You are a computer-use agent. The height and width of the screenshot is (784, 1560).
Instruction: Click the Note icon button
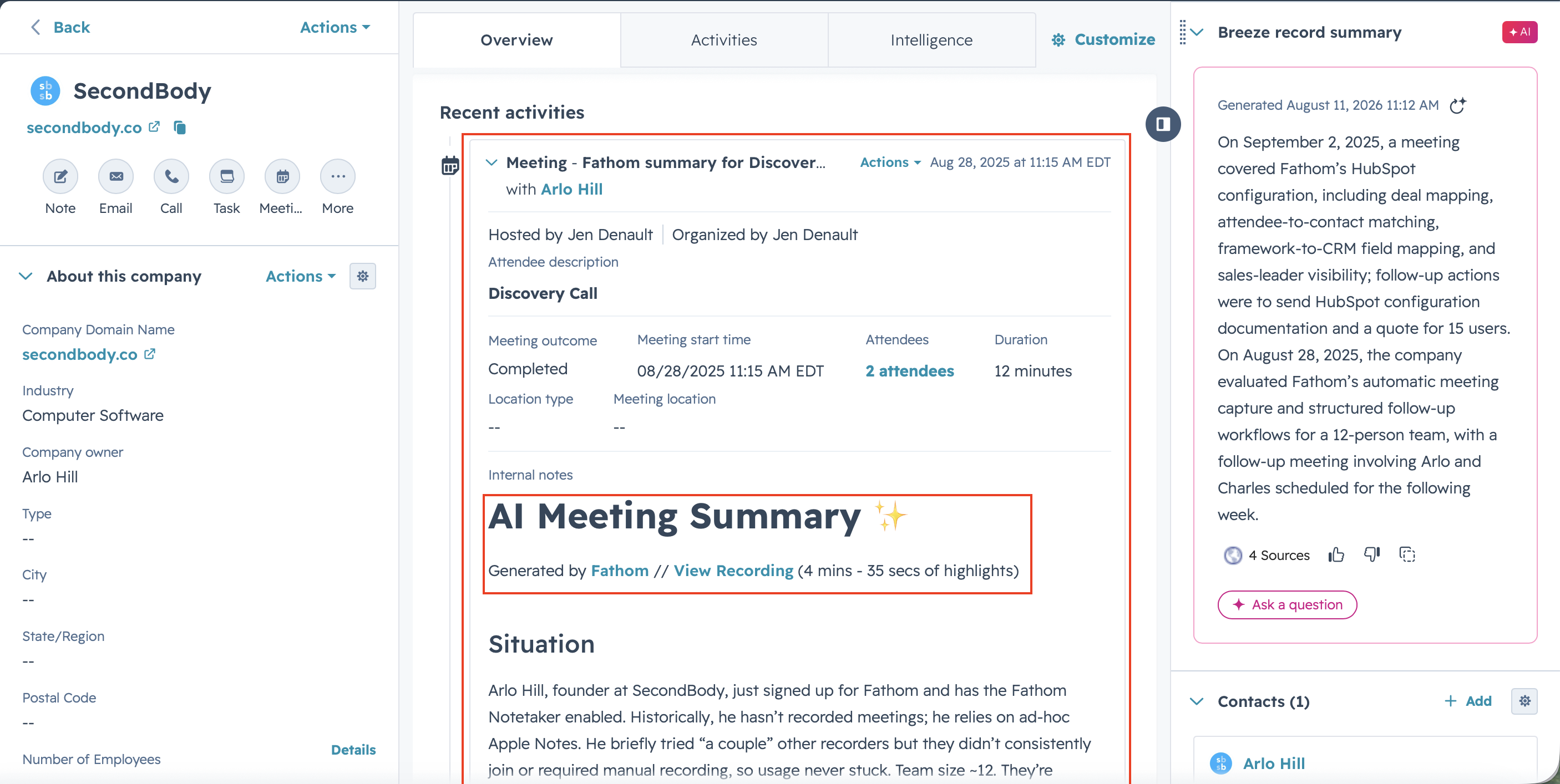pyautogui.click(x=60, y=176)
